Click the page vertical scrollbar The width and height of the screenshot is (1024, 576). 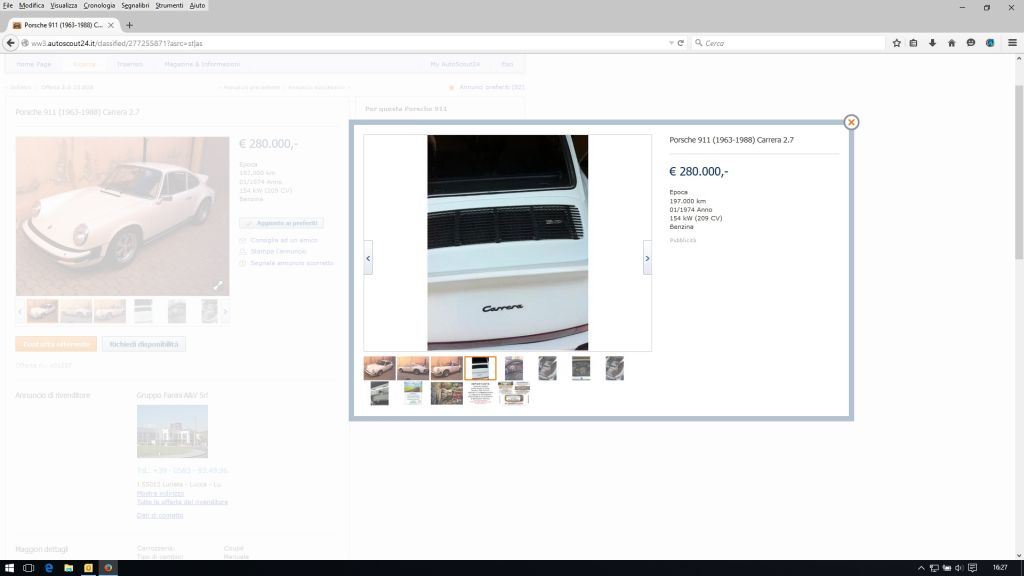coord(1019,172)
